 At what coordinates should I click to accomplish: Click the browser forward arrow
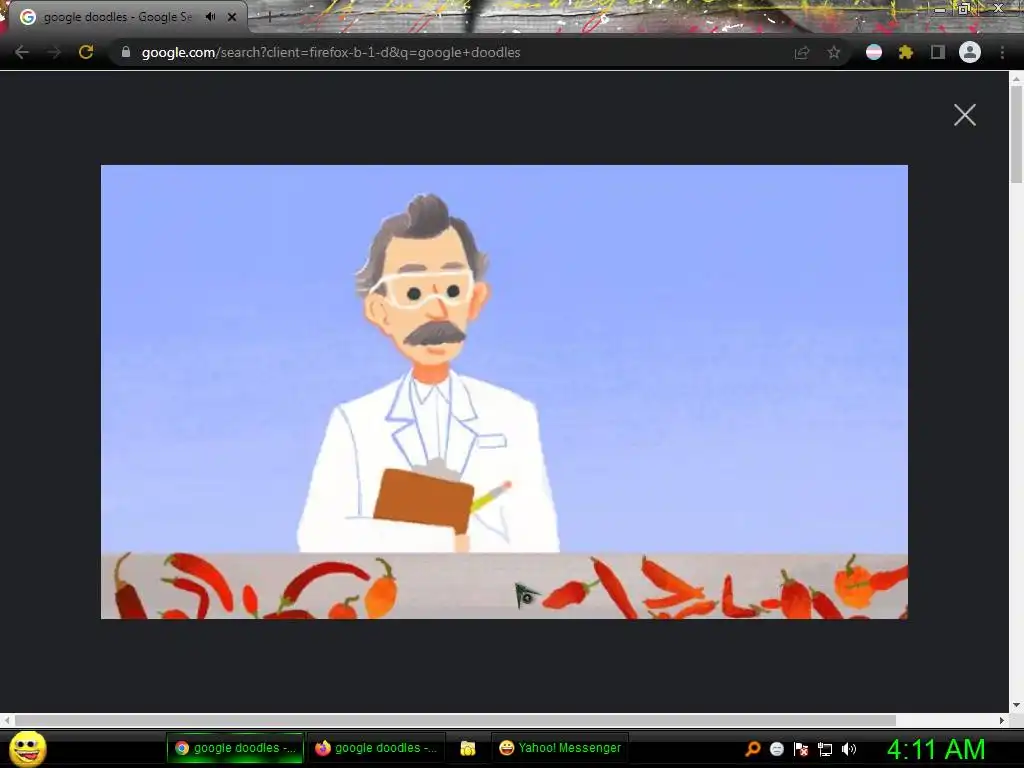tap(54, 52)
